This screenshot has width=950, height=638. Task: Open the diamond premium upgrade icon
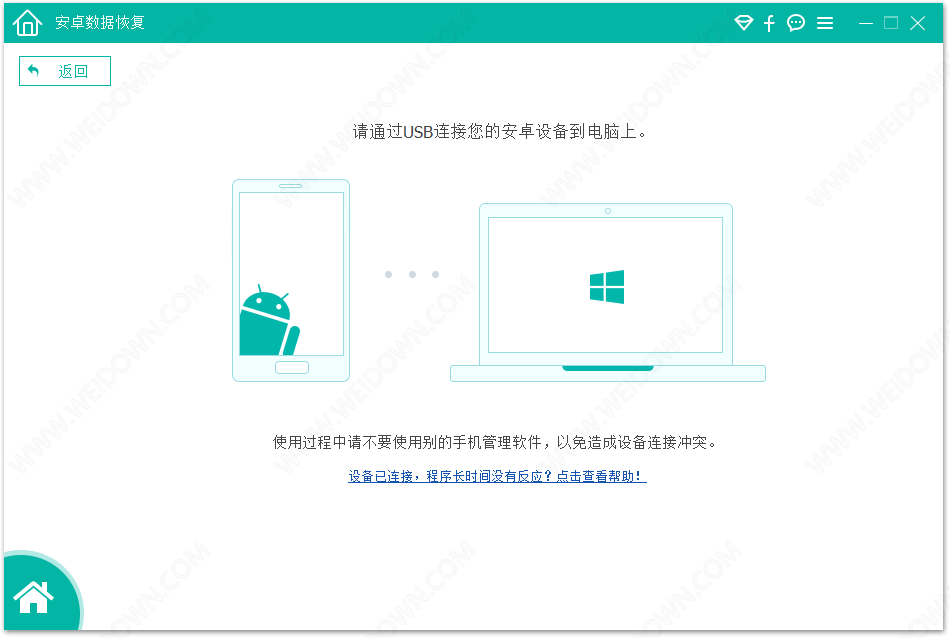[743, 23]
